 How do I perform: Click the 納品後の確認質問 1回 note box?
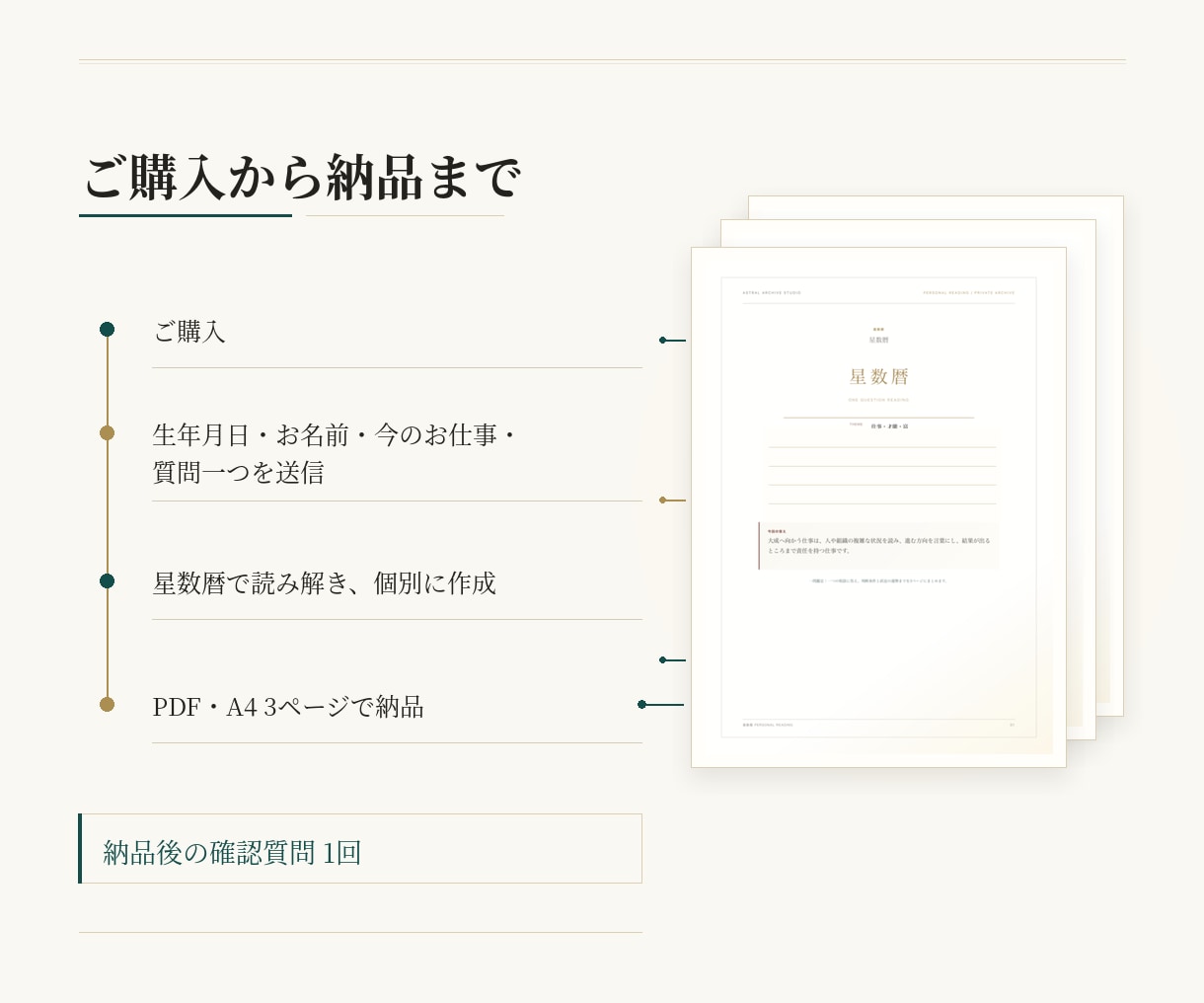tap(360, 849)
